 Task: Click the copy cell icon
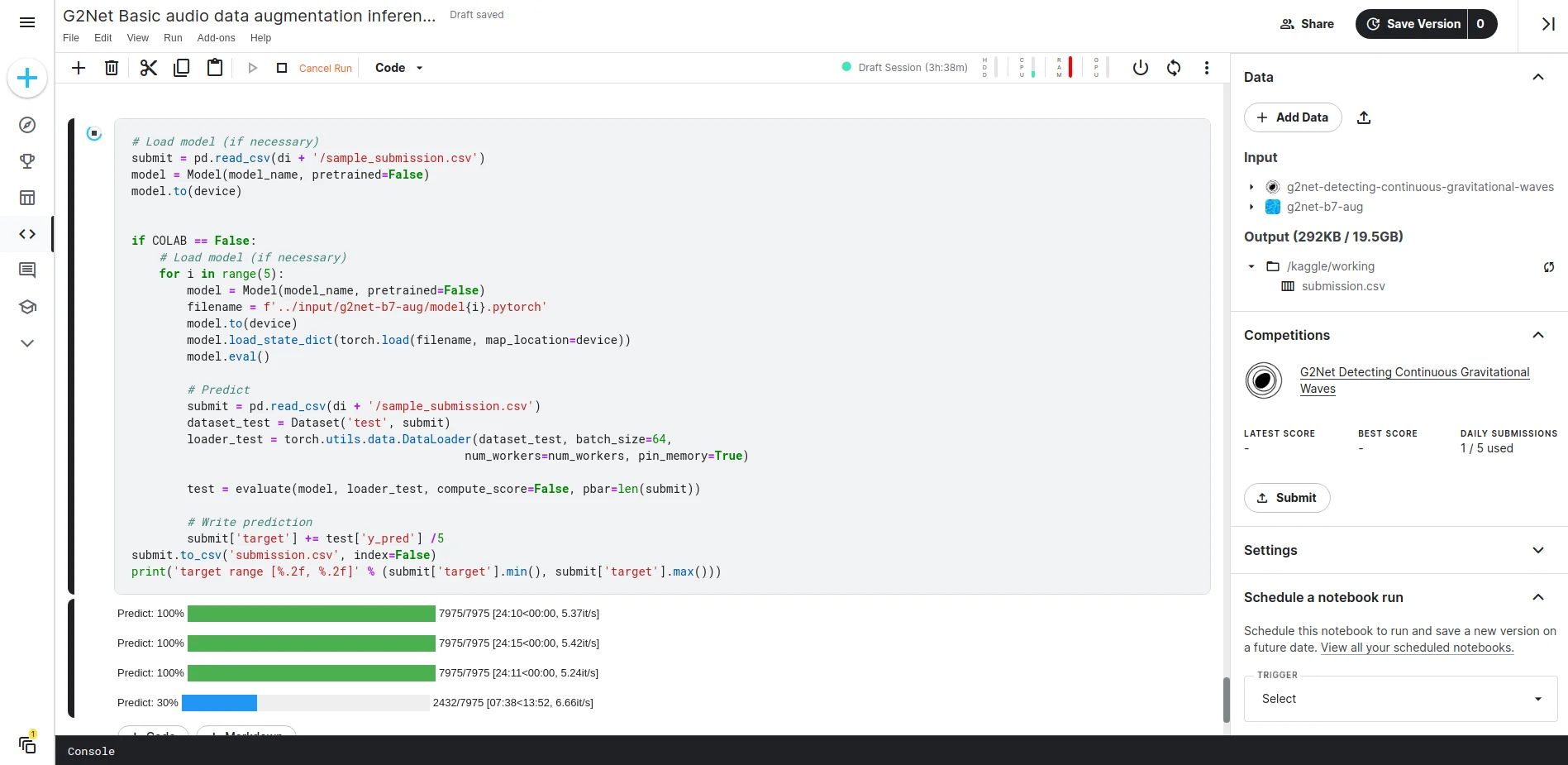point(182,68)
